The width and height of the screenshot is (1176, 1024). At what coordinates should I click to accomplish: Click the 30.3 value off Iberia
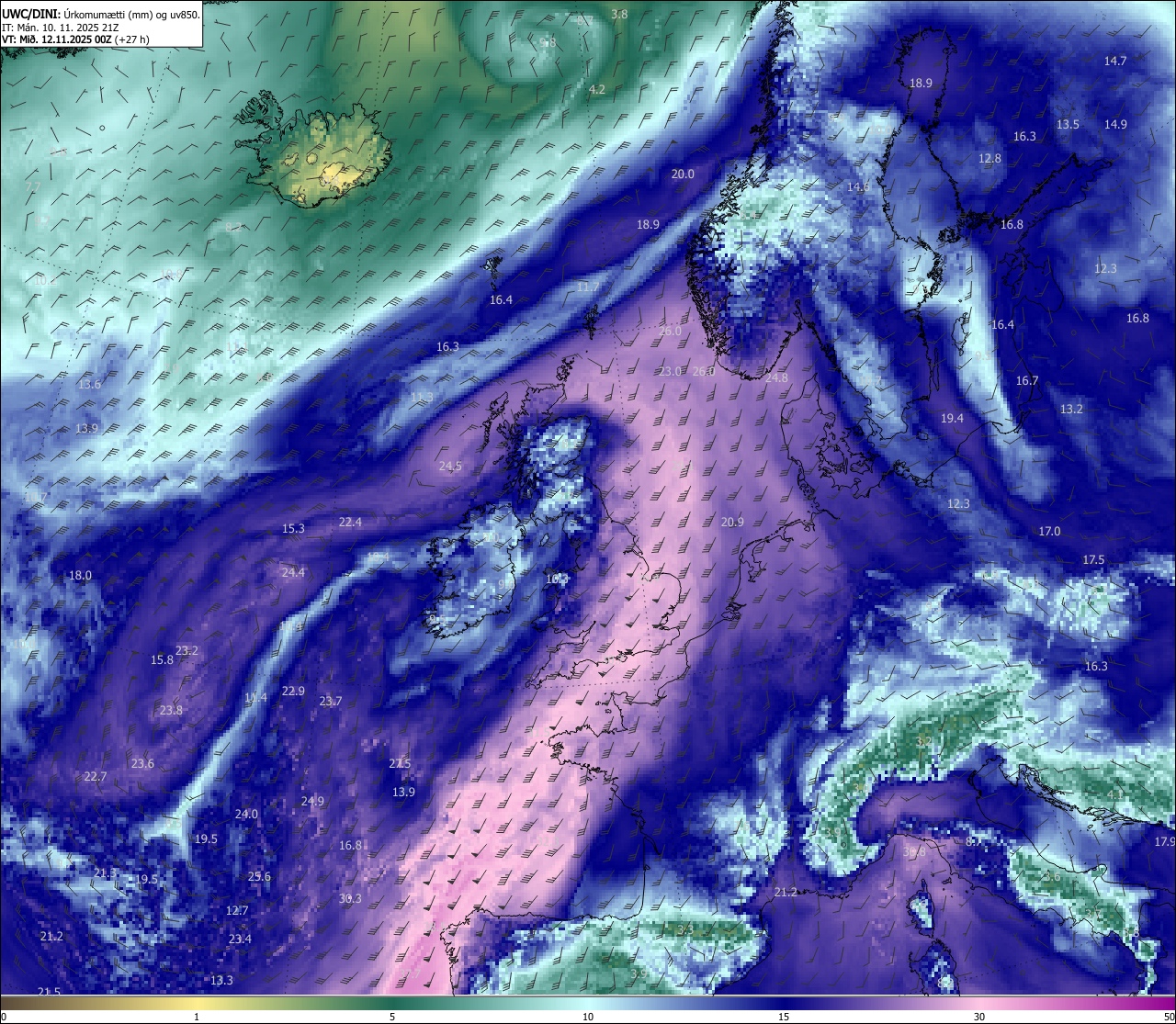[350, 898]
